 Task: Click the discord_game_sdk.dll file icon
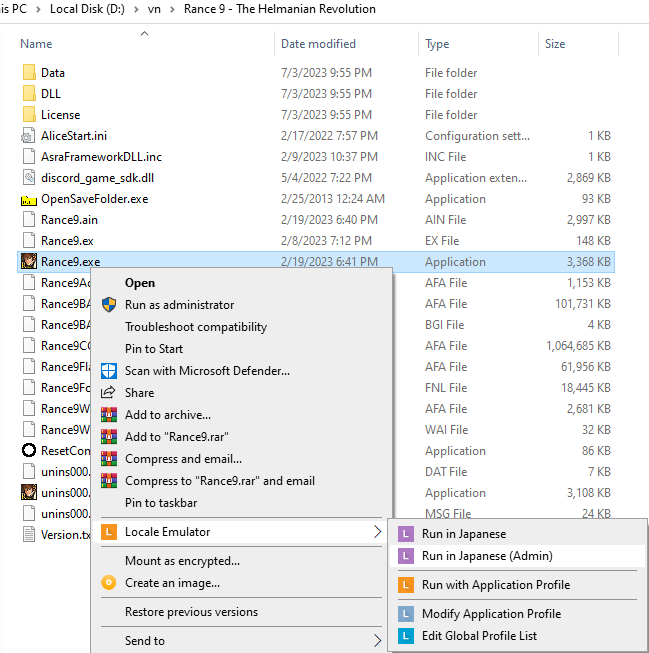(x=28, y=178)
